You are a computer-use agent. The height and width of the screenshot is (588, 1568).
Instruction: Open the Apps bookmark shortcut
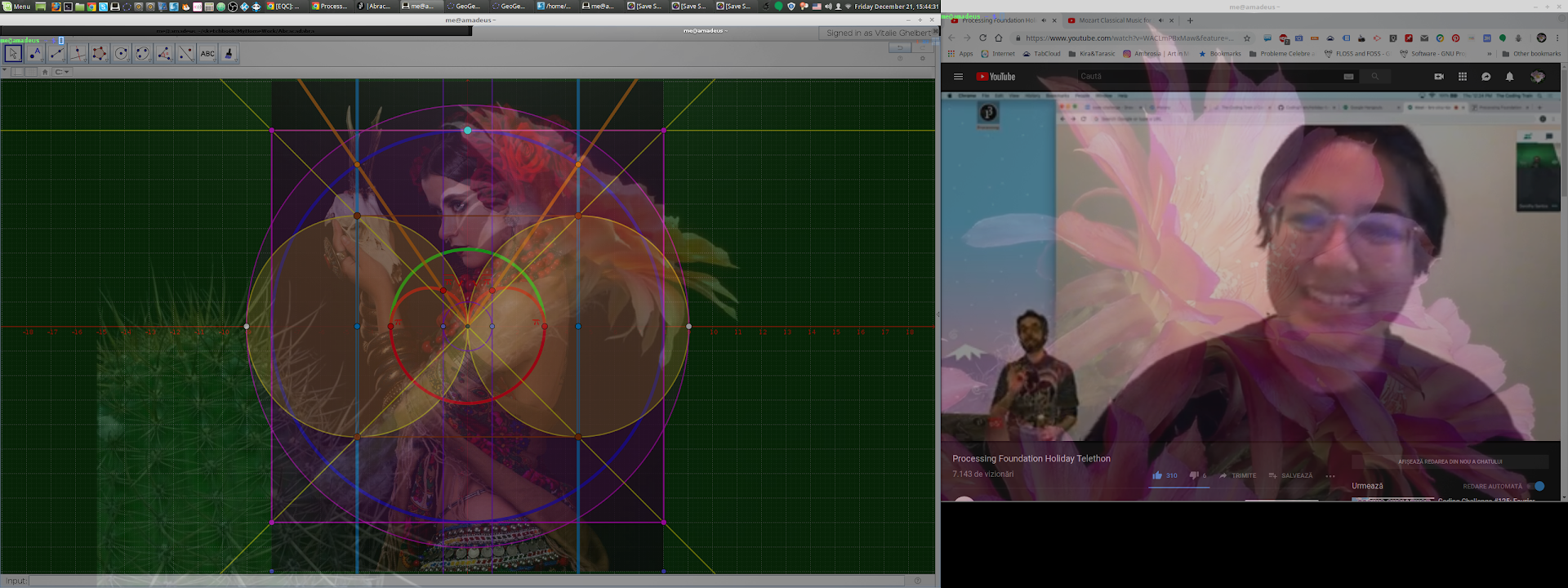point(960,54)
